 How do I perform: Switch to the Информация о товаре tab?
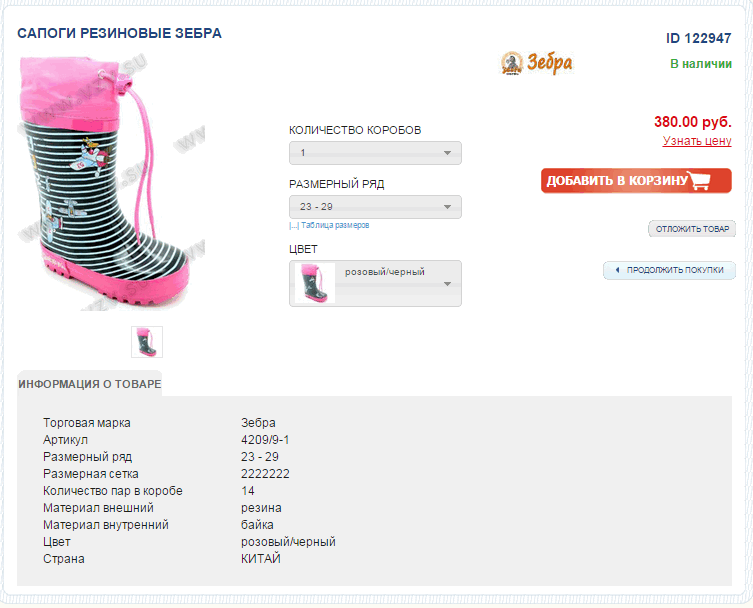coord(90,384)
